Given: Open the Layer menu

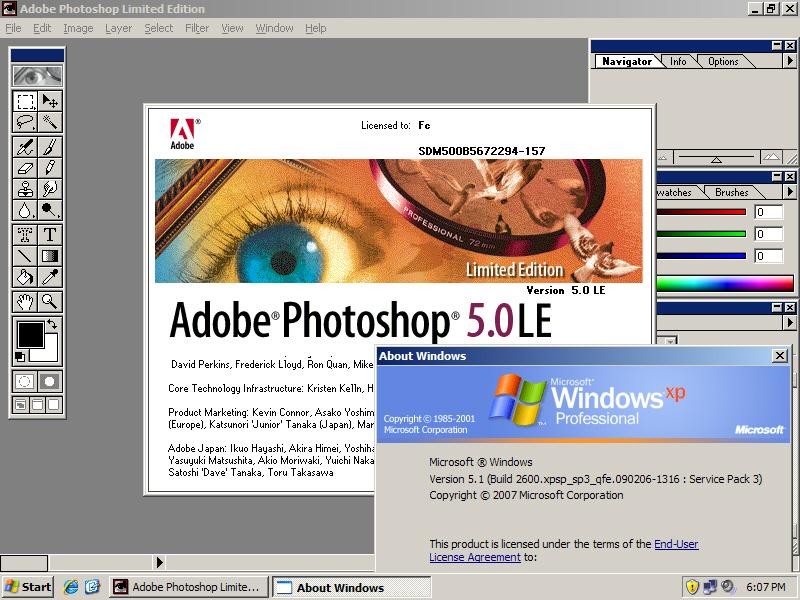Looking at the screenshot, I should [118, 28].
